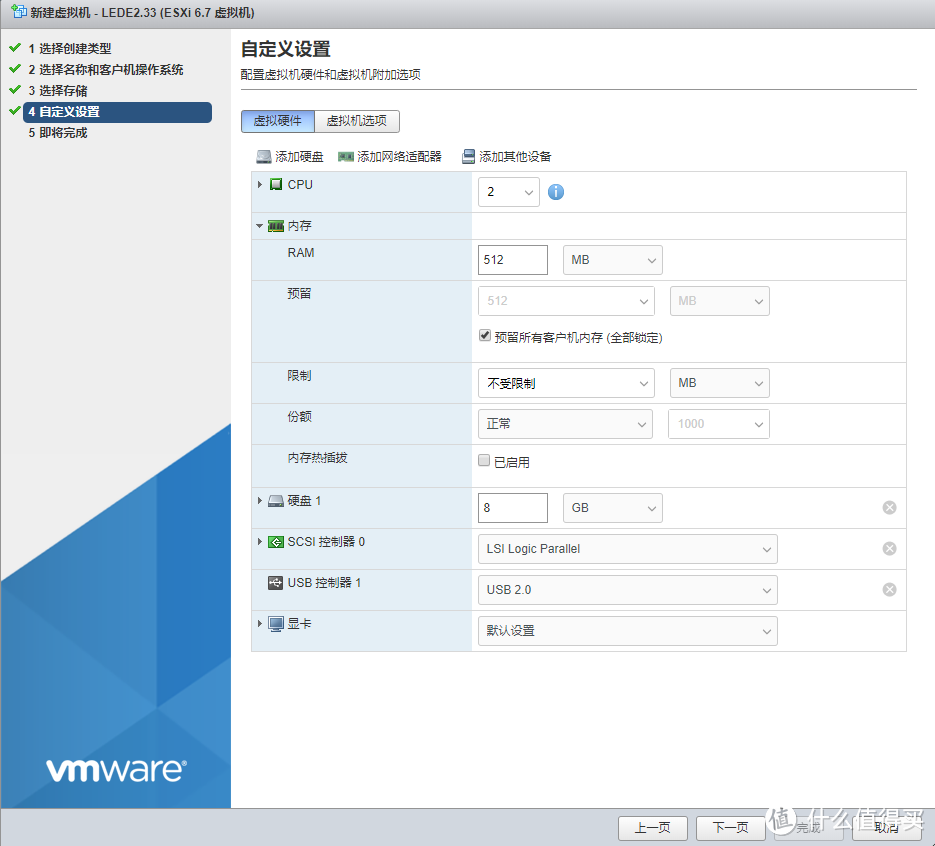Click the 上一页 button
The image size is (935, 846).
[652, 828]
